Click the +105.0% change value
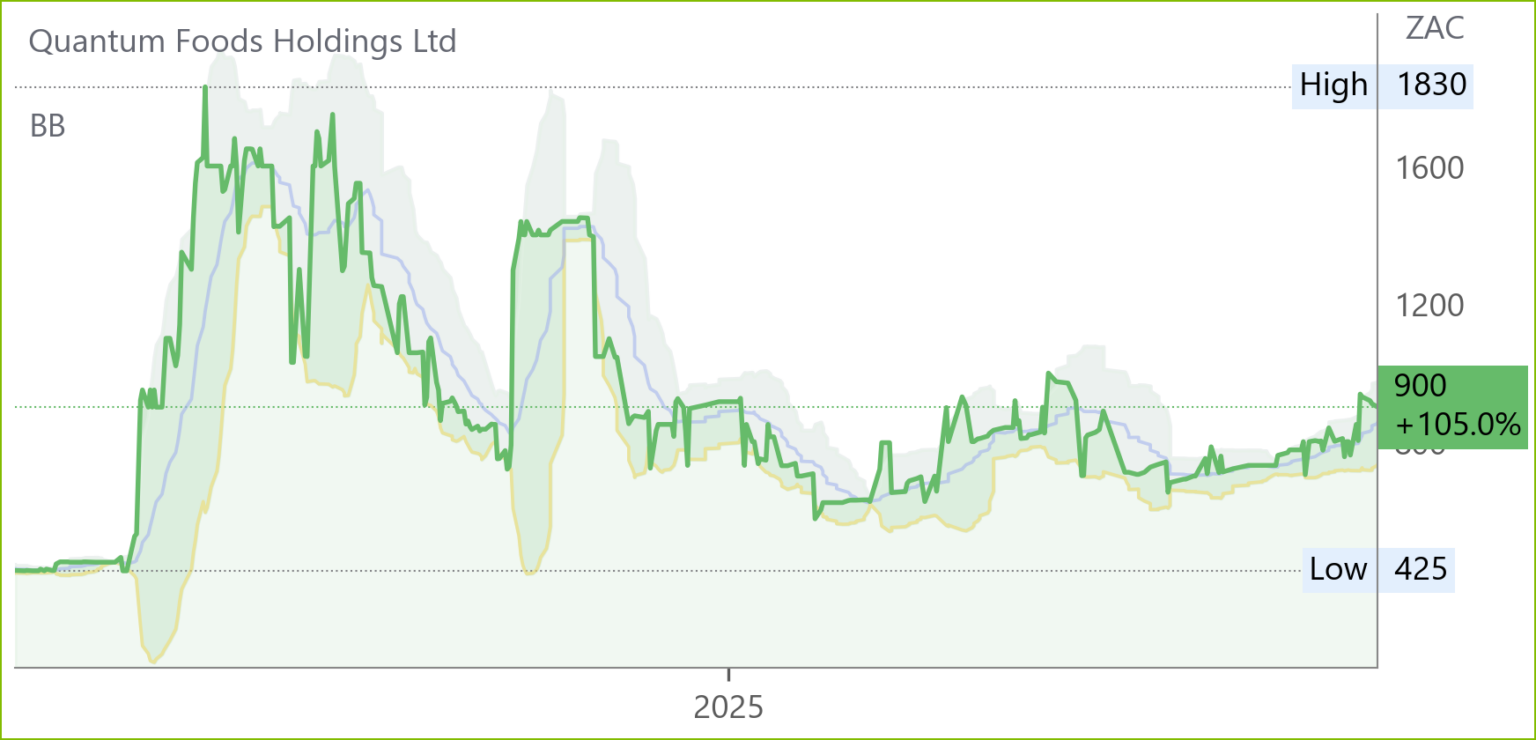The image size is (1536, 740). coord(1458,425)
